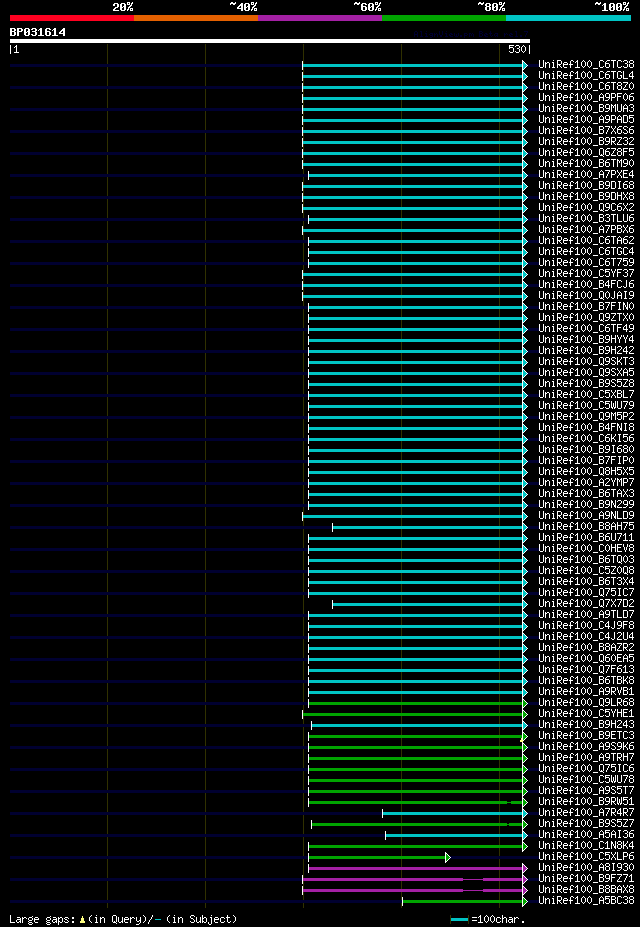This screenshot has height=927, width=640.
Task: Open the UniRef100_A7PXE4 hit label
Action: (586, 174)
